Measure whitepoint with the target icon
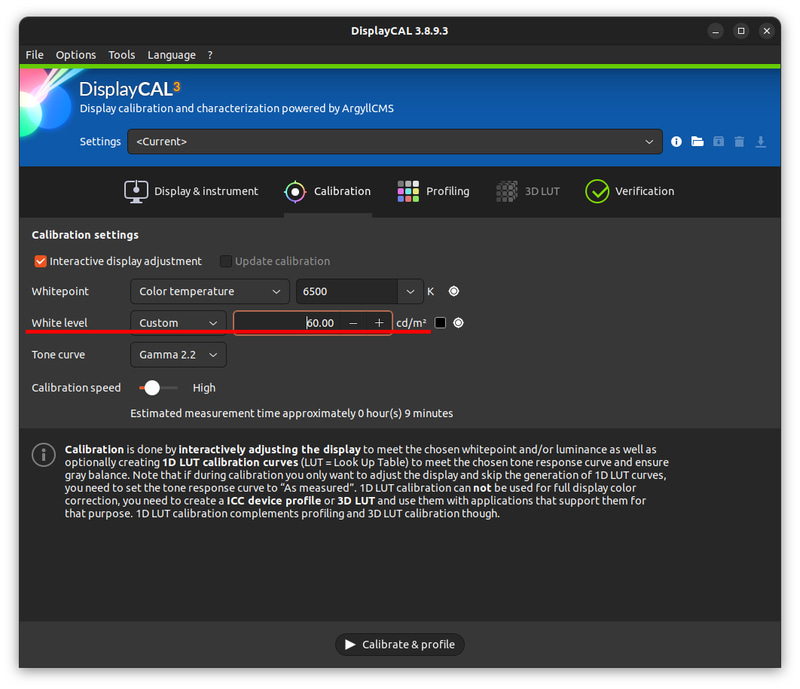 coord(453,291)
